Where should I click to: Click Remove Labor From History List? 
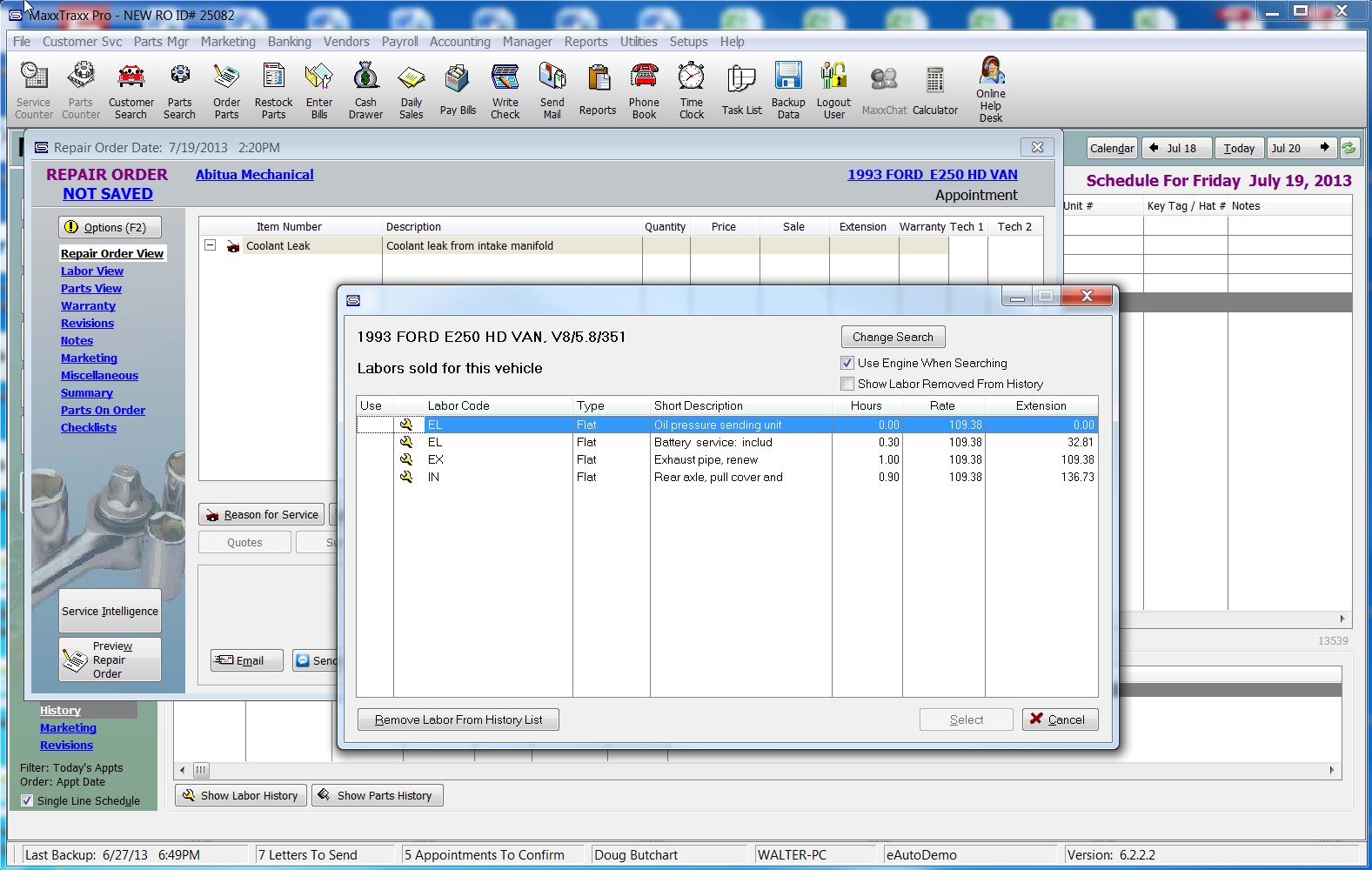pos(458,719)
